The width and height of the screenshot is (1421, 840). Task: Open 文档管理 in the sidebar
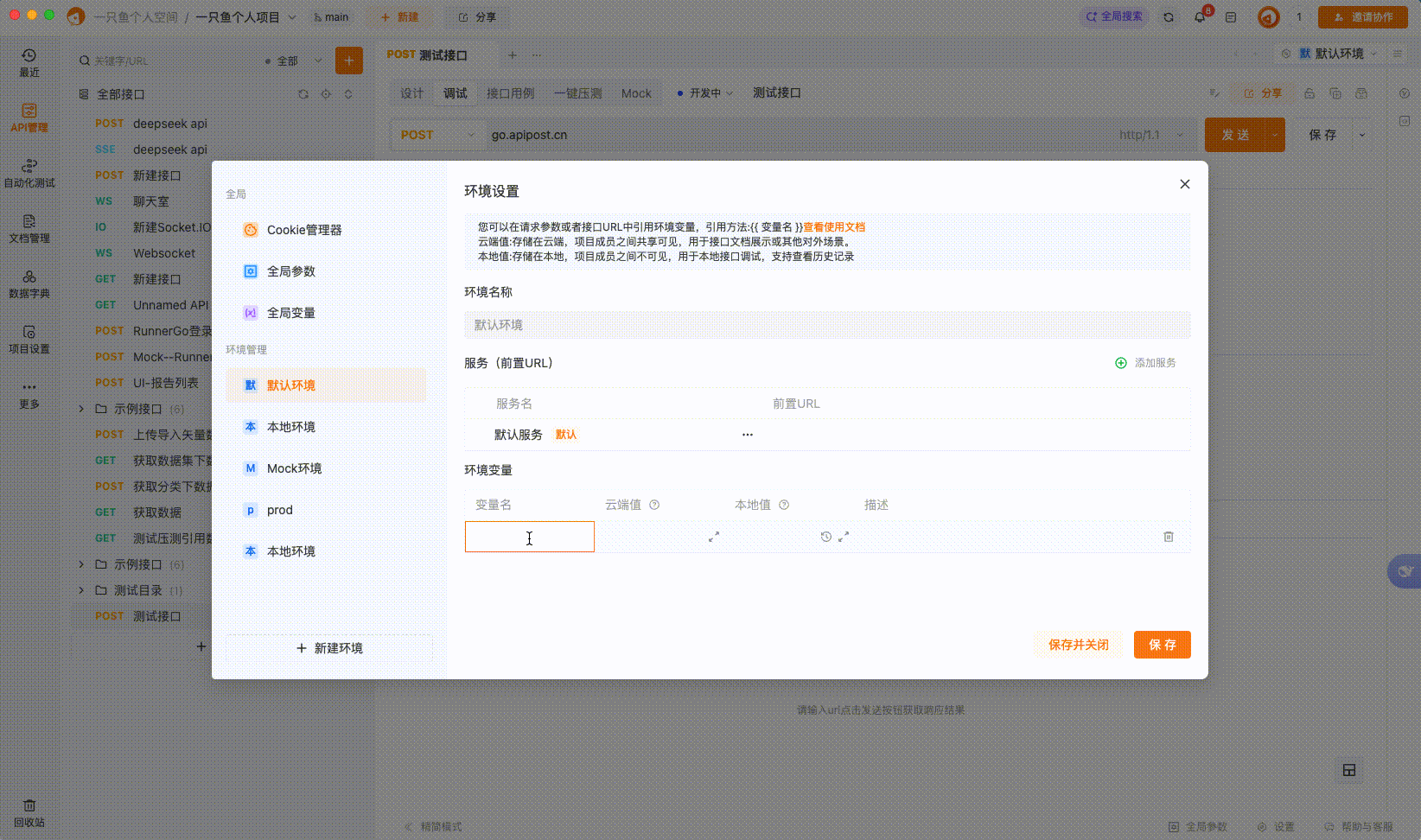(29, 227)
